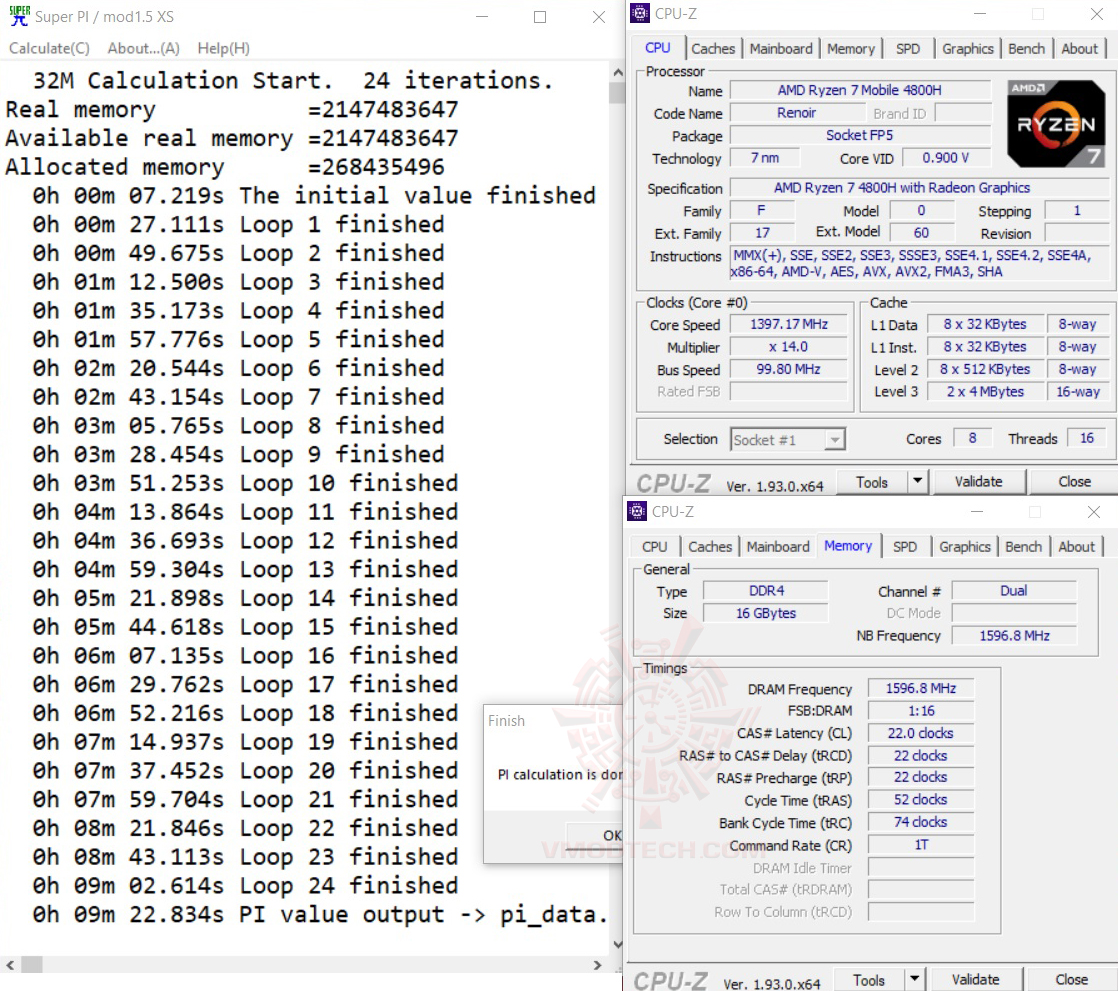This screenshot has width=1118, height=991.
Task: Switch to Caches tab in upper CPU-Z window
Action: click(x=712, y=48)
